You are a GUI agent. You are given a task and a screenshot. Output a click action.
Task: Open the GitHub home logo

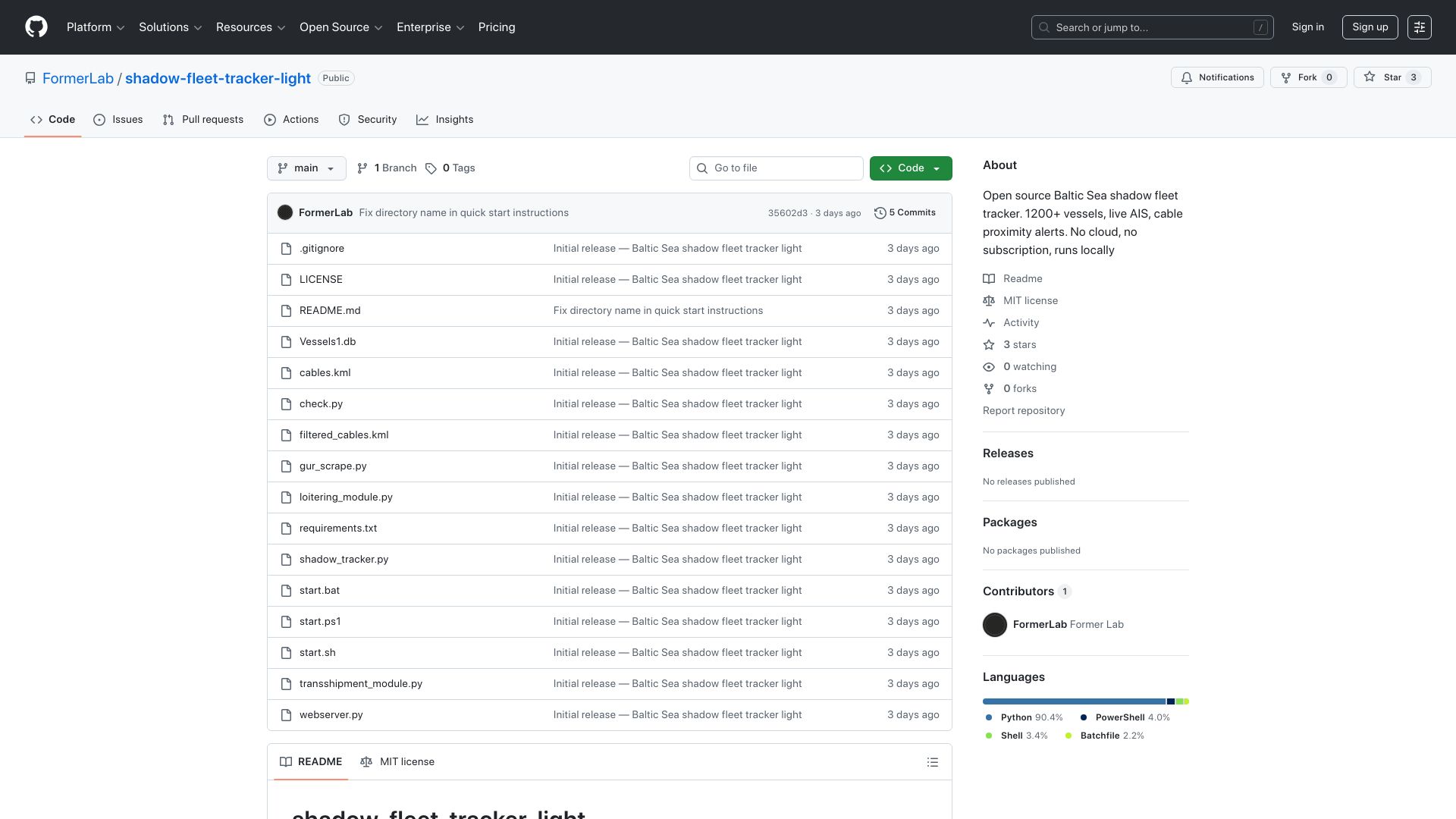click(36, 27)
